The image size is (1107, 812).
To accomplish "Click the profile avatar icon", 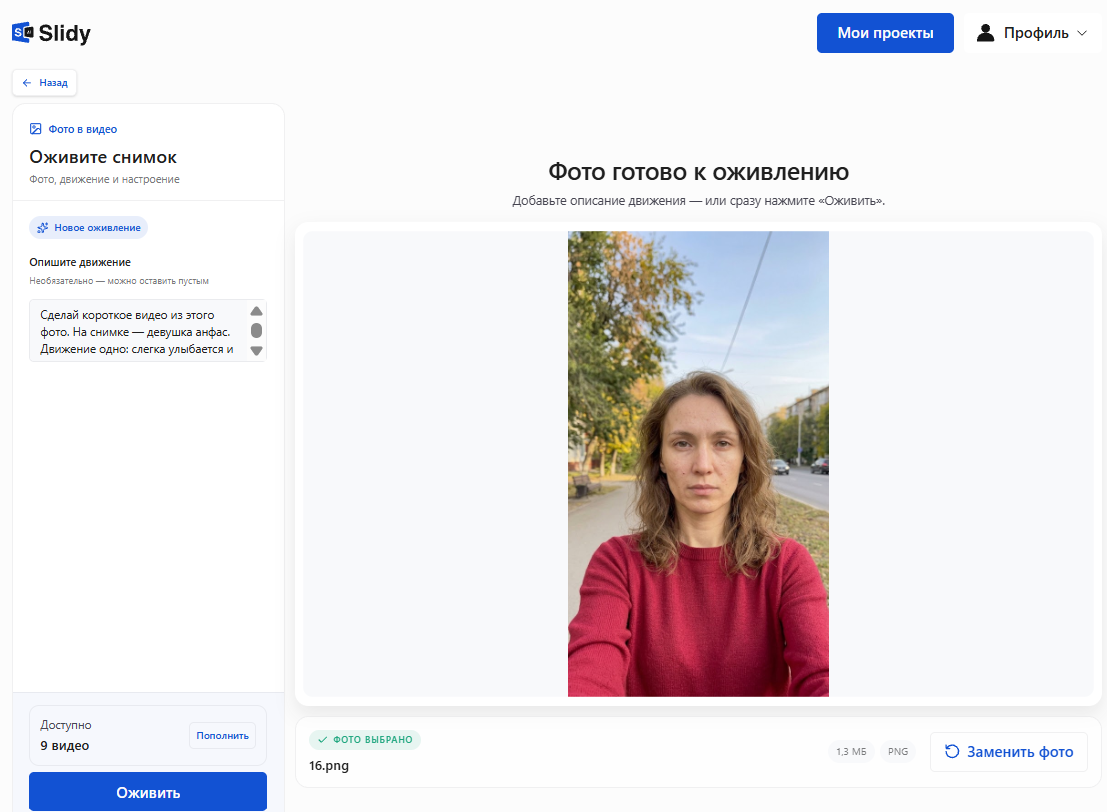I will pos(985,32).
